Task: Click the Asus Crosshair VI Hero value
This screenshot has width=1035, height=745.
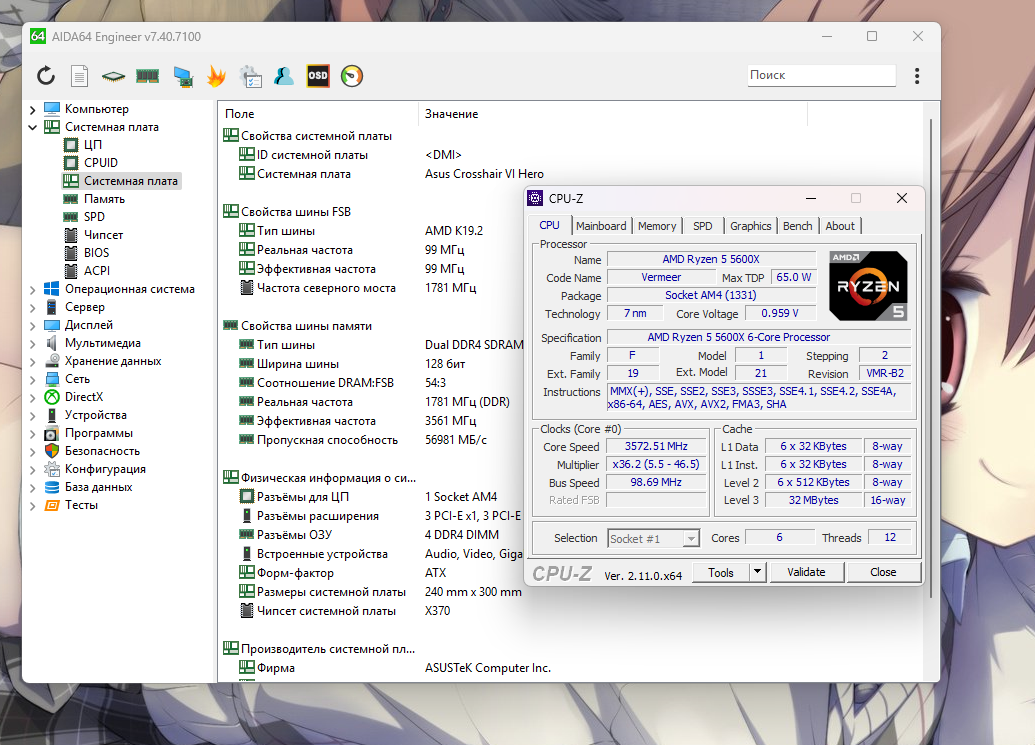Action: 484,174
